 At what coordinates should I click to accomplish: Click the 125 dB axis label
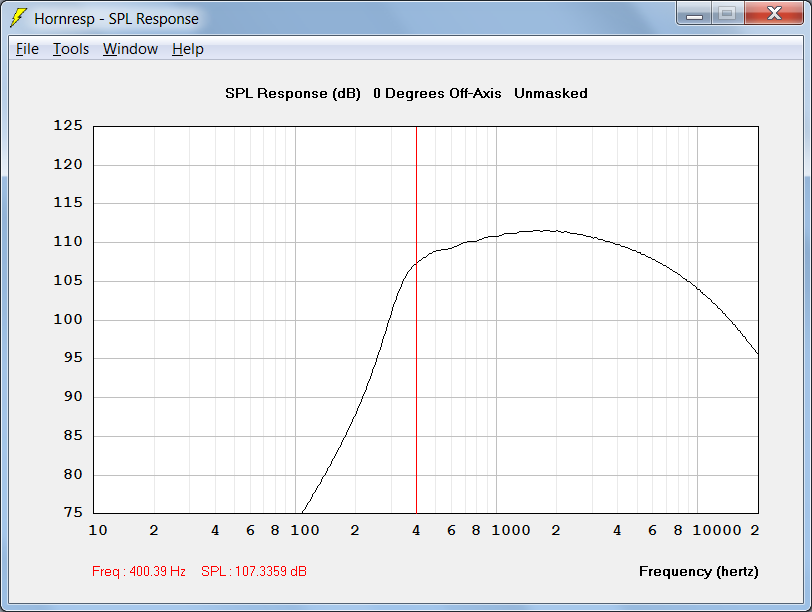tap(68, 126)
